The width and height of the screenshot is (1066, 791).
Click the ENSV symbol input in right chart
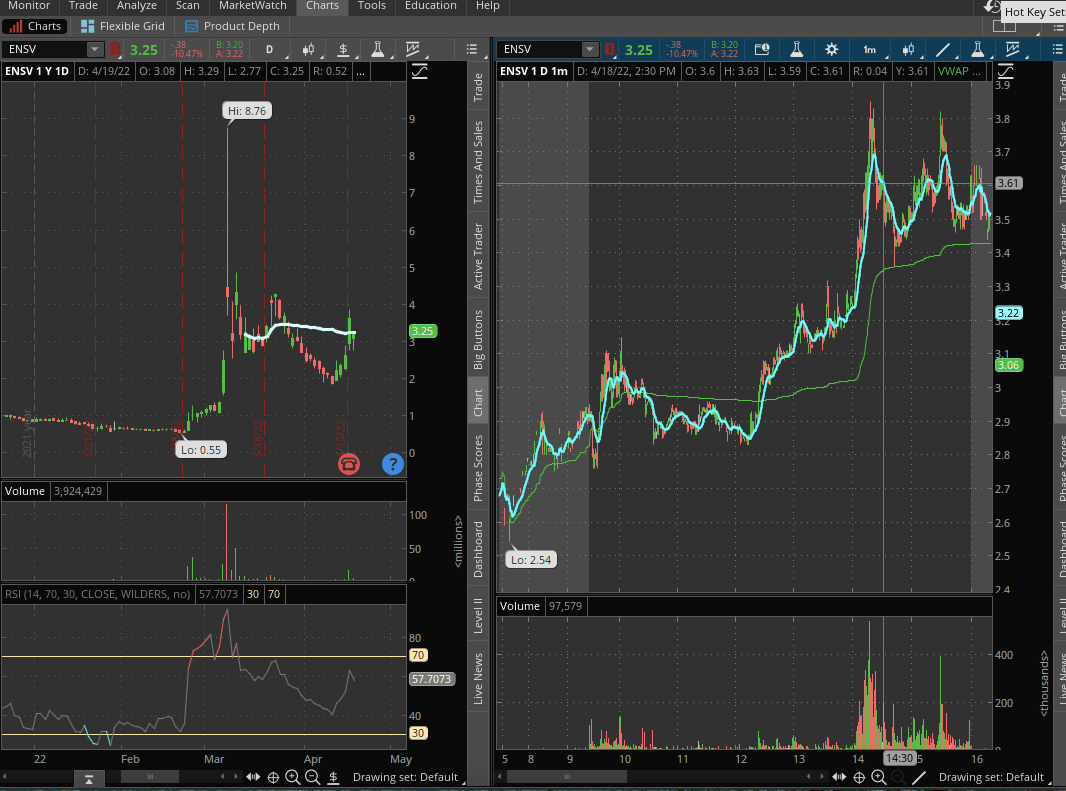point(539,49)
